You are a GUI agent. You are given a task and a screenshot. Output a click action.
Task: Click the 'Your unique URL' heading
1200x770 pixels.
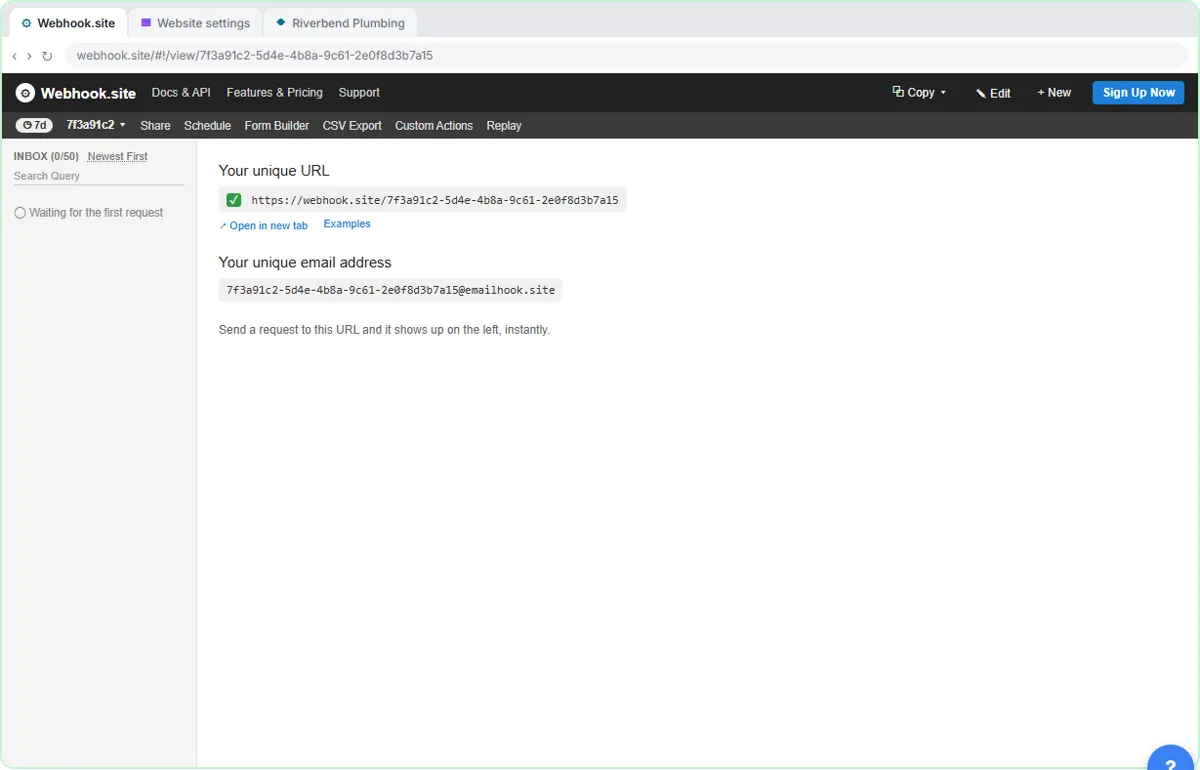274,171
